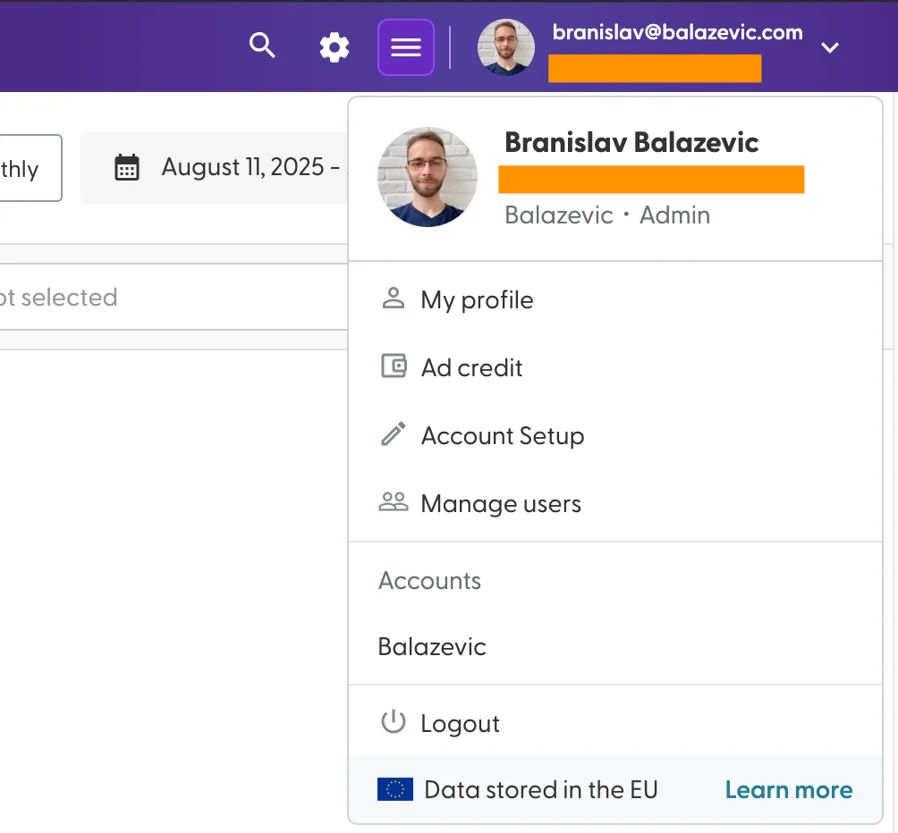Image resolution: width=898 pixels, height=833 pixels.
Task: Select the Balazevic account entry
Action: (x=615, y=647)
